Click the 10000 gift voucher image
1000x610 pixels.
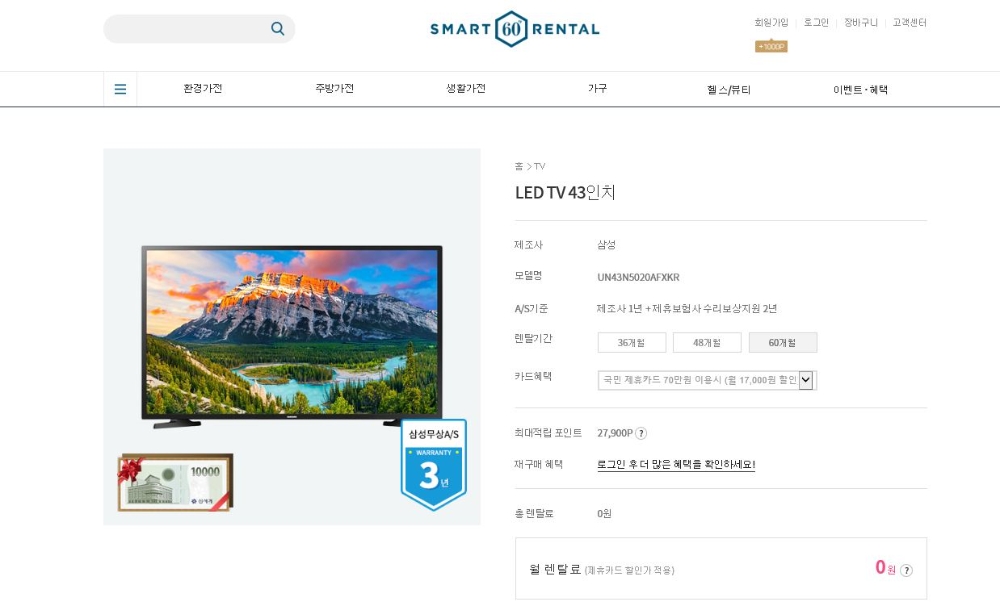[x=175, y=482]
